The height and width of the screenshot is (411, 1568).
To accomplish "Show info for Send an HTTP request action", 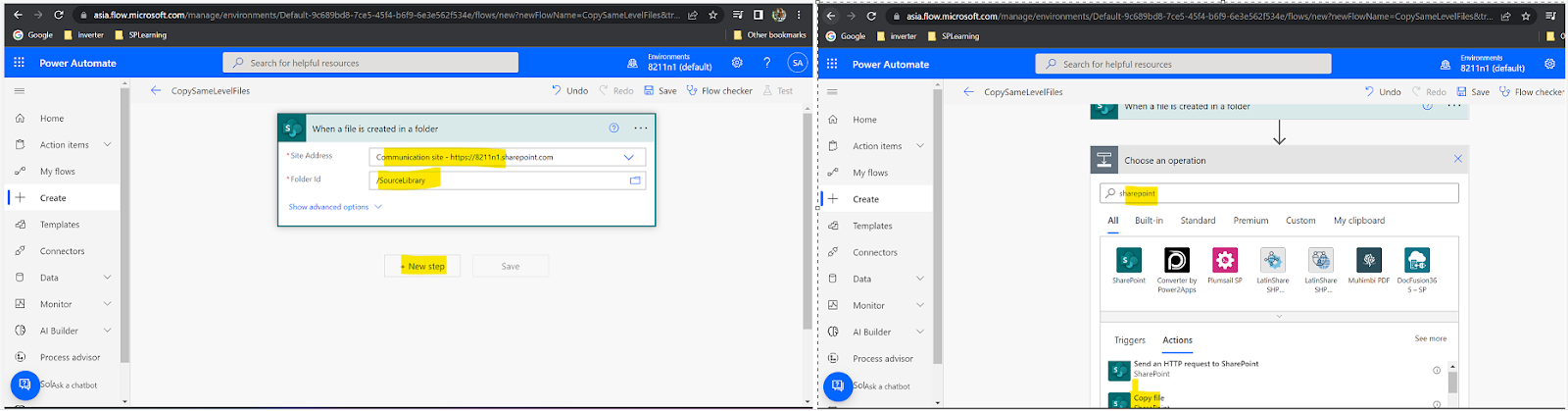I will pos(1437,370).
